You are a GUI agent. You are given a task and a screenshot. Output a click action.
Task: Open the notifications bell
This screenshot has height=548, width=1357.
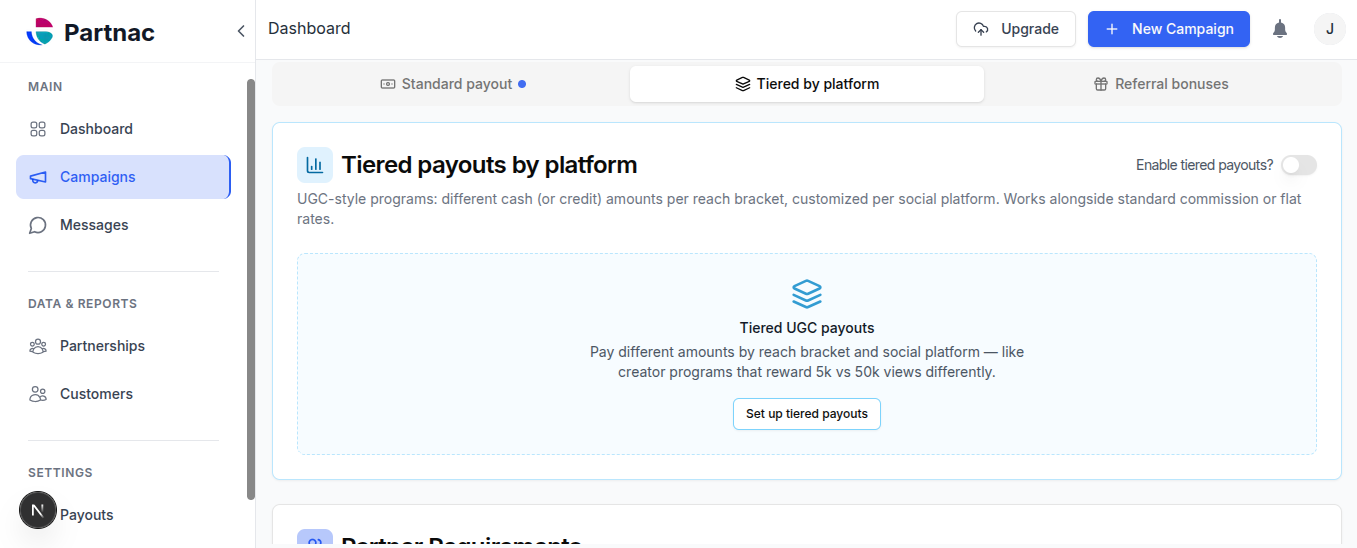[1280, 29]
